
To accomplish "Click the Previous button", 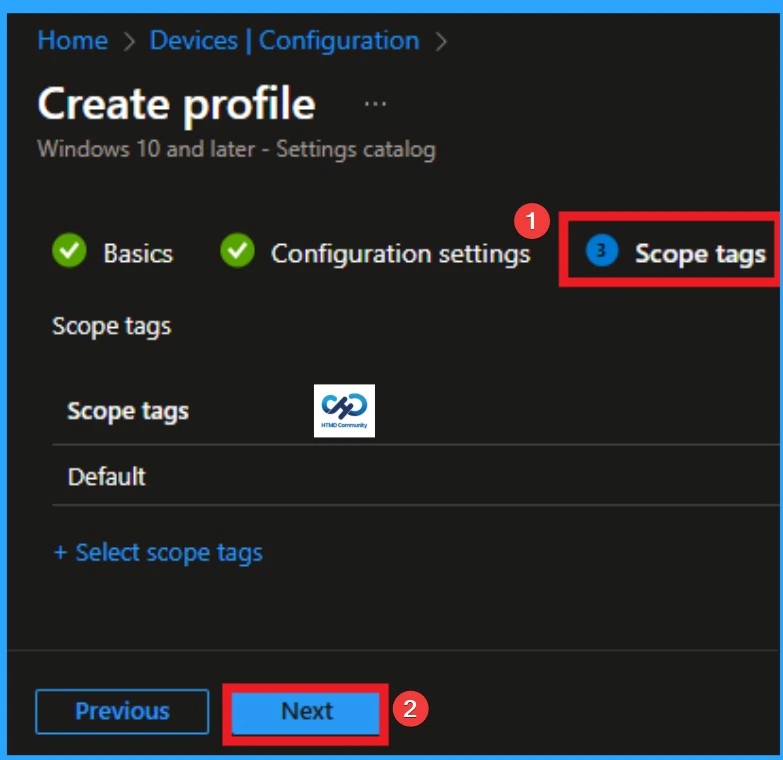I will [122, 711].
